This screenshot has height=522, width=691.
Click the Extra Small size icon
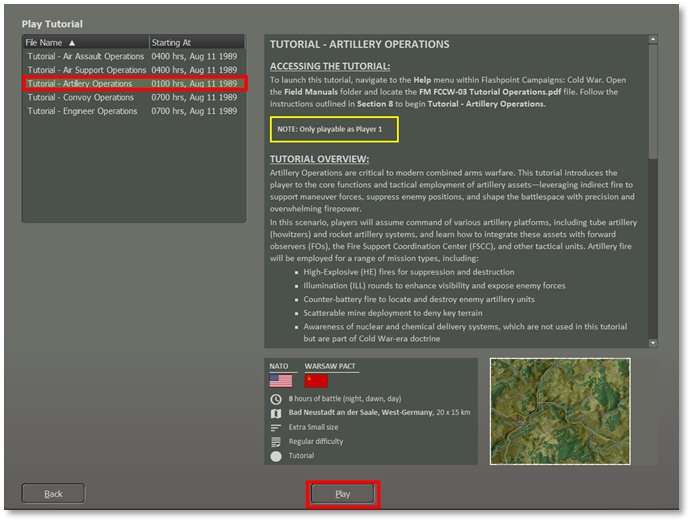(x=276, y=427)
